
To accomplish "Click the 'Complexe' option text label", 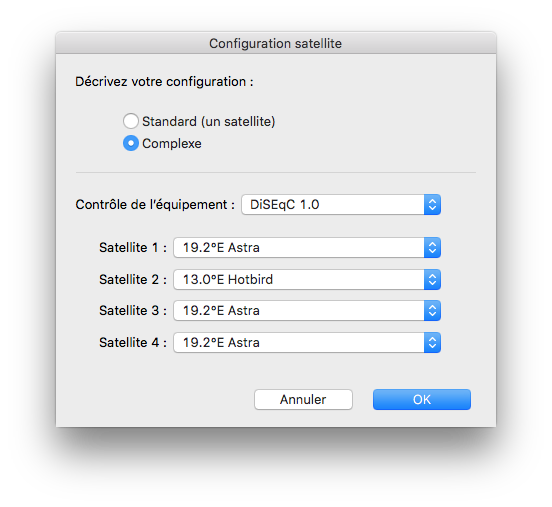I will point(172,144).
